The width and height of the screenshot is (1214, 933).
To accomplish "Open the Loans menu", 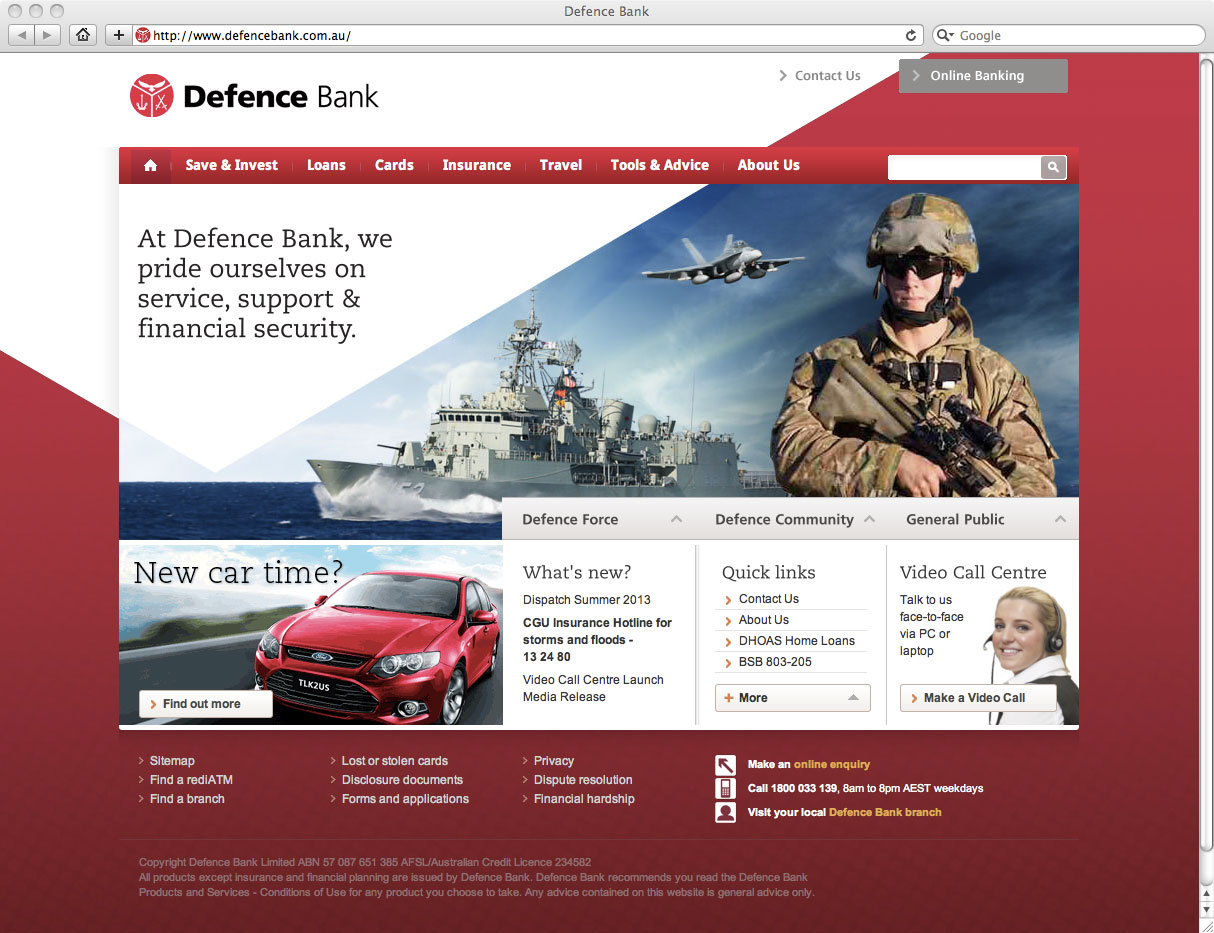I will [326, 164].
